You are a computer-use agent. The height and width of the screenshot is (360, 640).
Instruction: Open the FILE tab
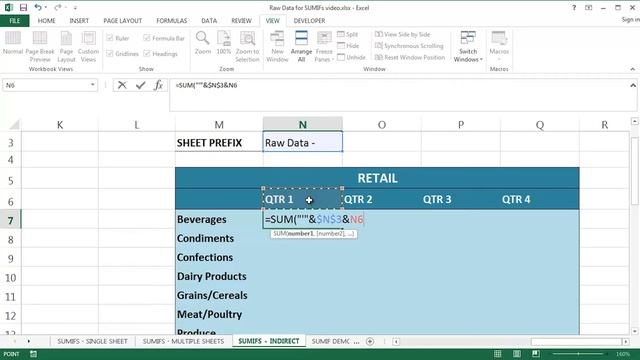pos(15,20)
